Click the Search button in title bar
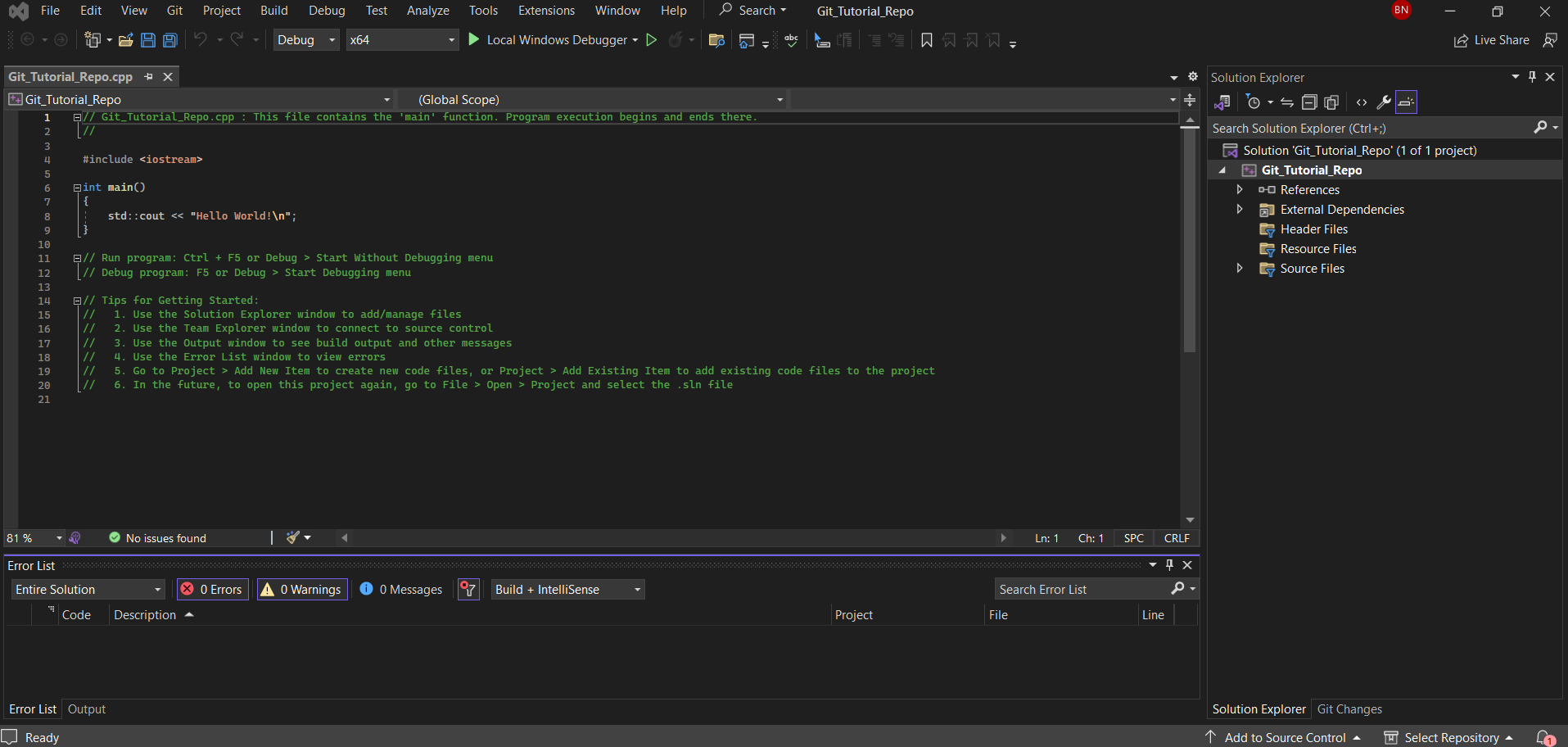The image size is (1568, 747). (x=752, y=11)
